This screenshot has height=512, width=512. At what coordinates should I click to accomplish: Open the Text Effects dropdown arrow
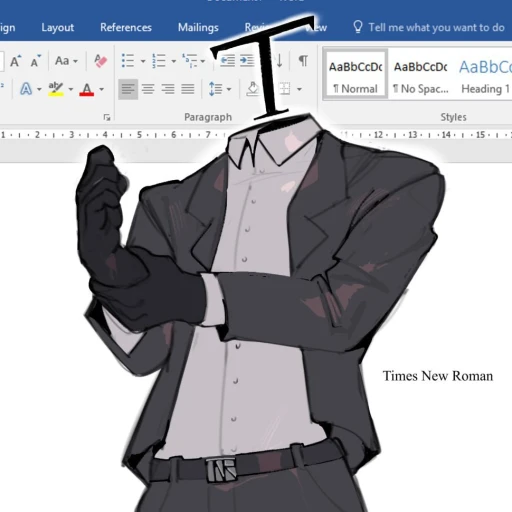[39, 89]
